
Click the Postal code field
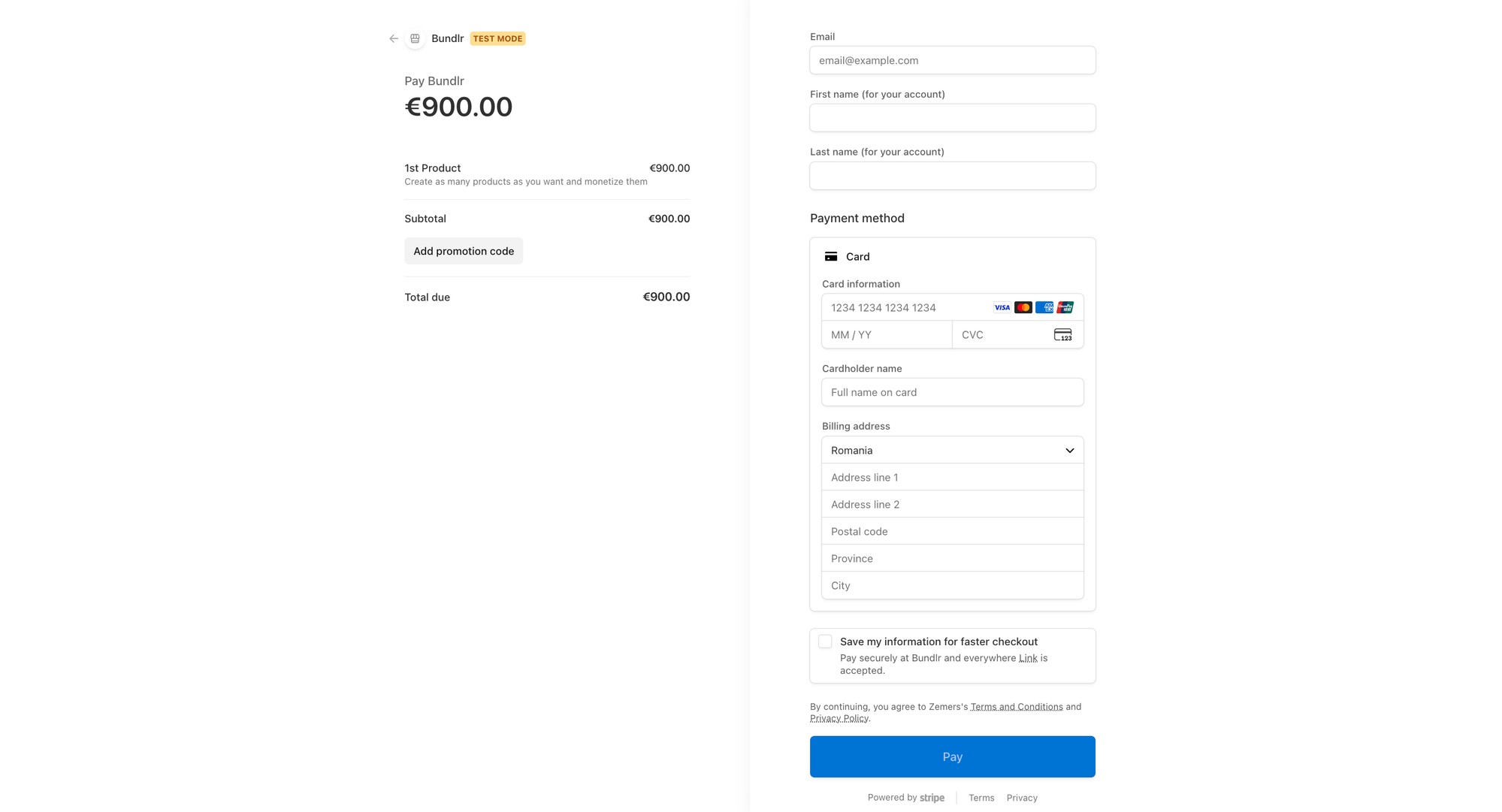point(952,532)
